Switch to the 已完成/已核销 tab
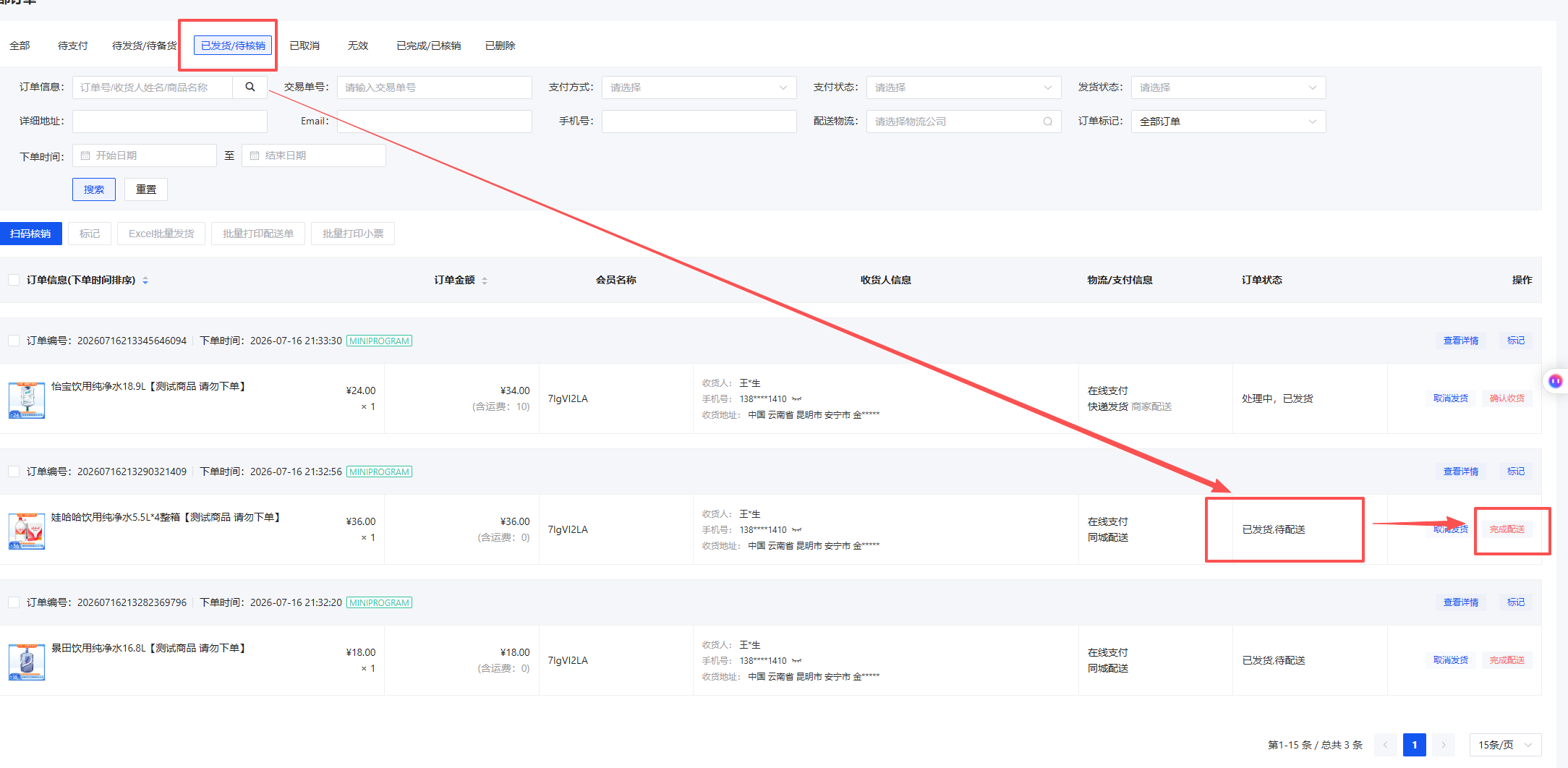Image resolution: width=1568 pixels, height=768 pixels. pos(429,46)
